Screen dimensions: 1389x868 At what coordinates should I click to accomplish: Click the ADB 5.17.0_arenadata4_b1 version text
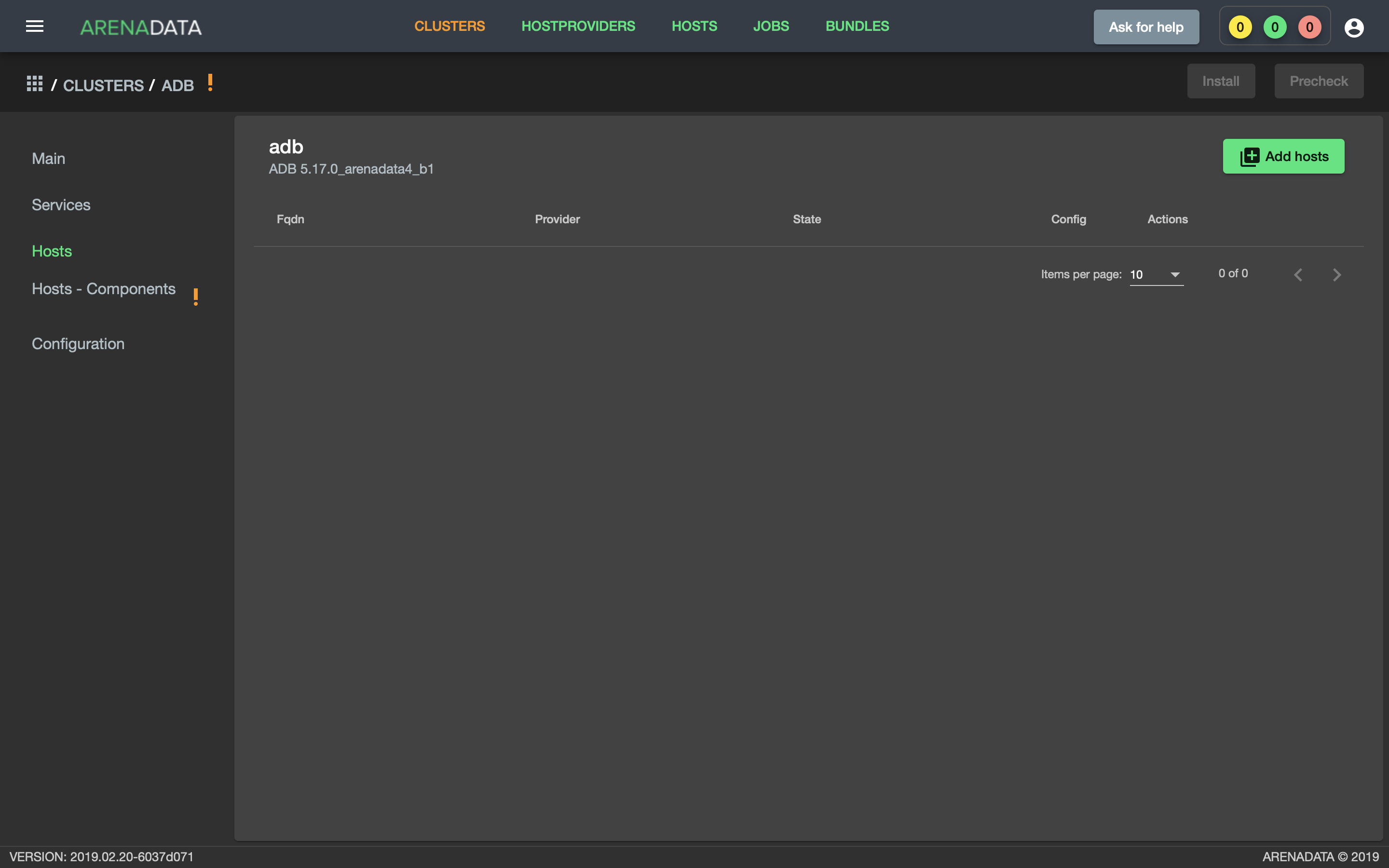click(351, 169)
